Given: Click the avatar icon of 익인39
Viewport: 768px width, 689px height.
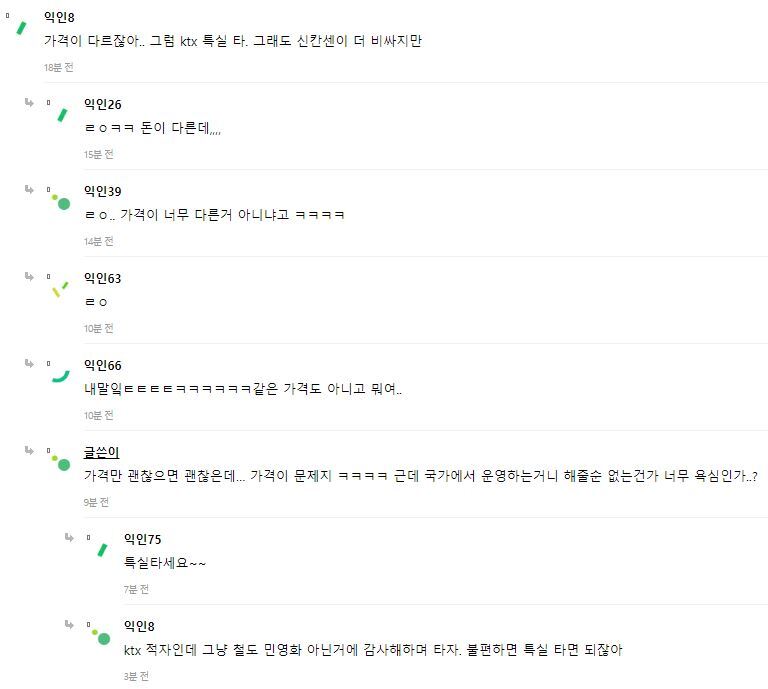Looking at the screenshot, I should [x=61, y=200].
